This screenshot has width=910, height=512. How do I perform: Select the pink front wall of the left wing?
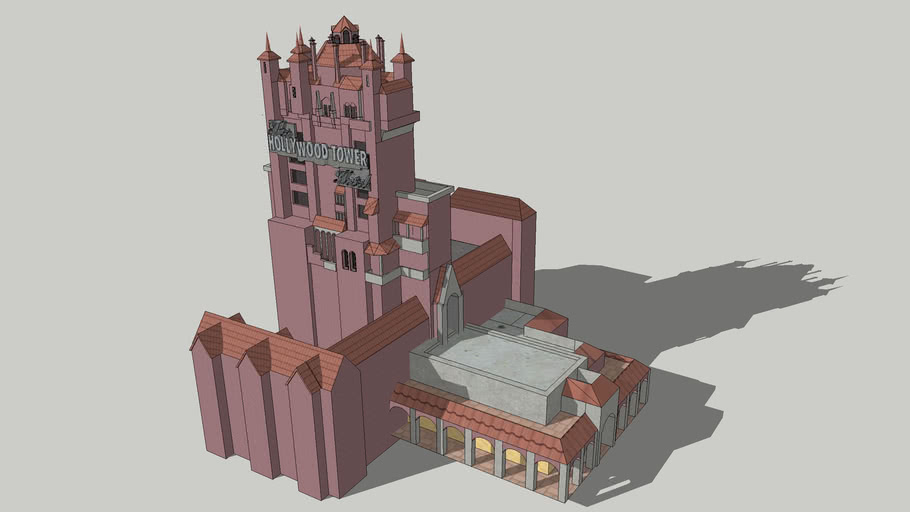(300, 430)
